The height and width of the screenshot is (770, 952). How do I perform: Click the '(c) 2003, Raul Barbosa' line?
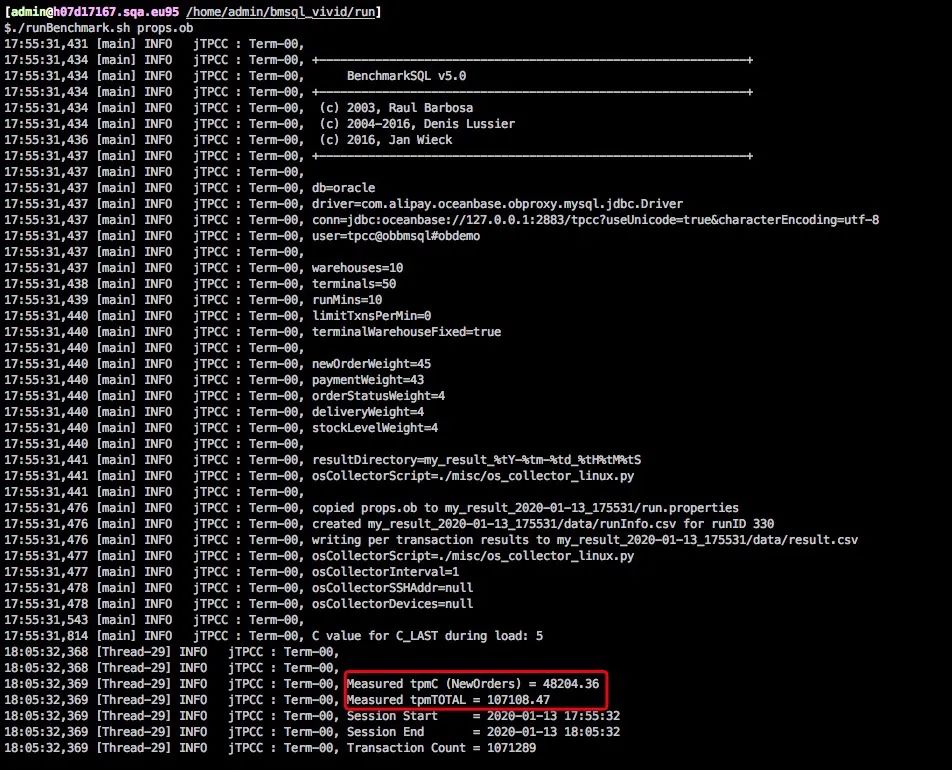coord(396,108)
